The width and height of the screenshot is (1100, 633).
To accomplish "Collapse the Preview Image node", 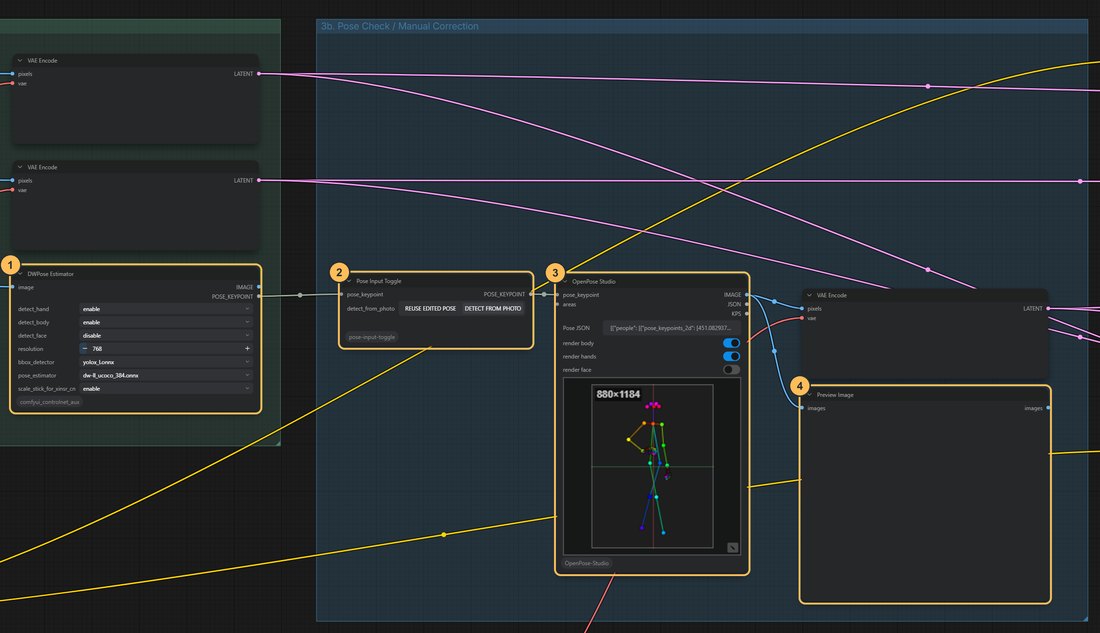I will coord(810,394).
